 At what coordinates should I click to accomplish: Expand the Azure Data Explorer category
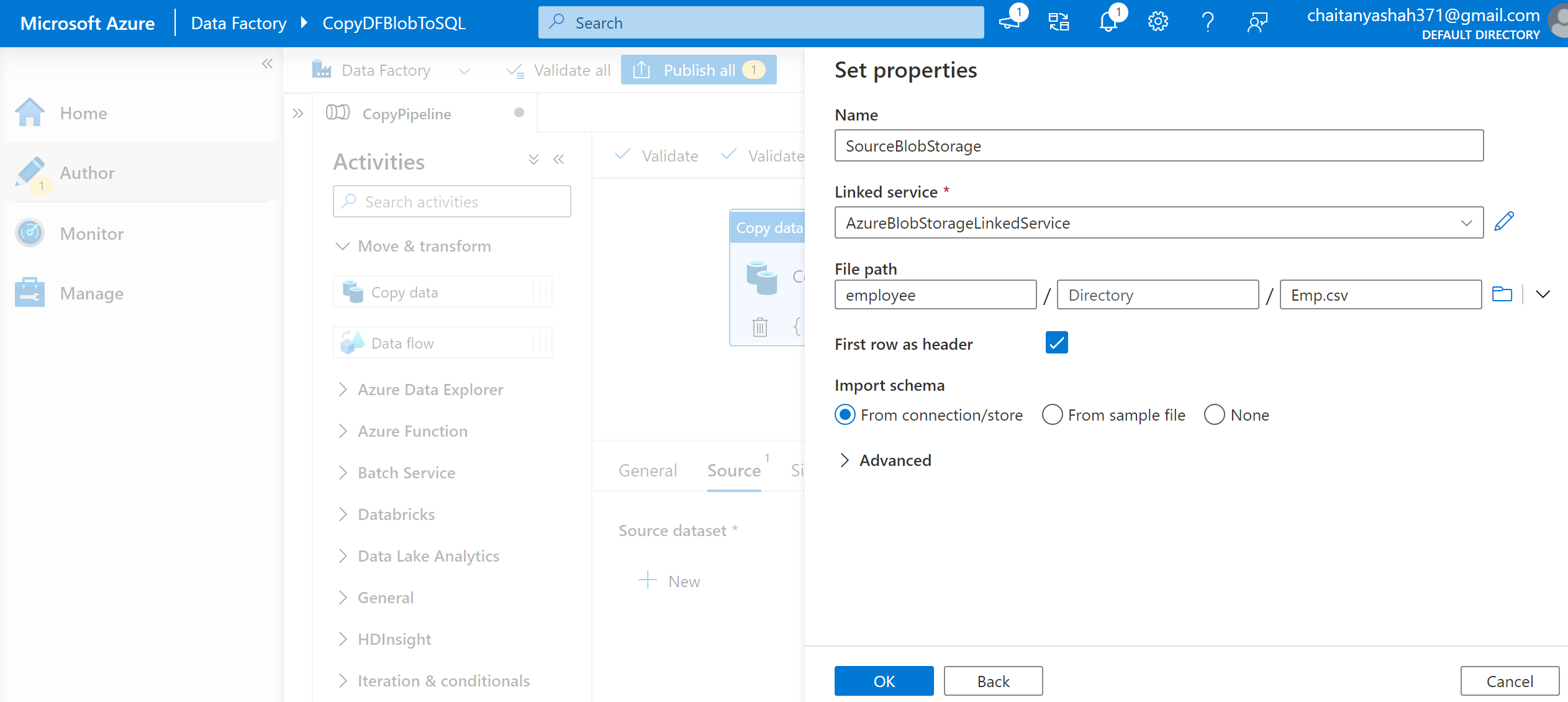(430, 389)
